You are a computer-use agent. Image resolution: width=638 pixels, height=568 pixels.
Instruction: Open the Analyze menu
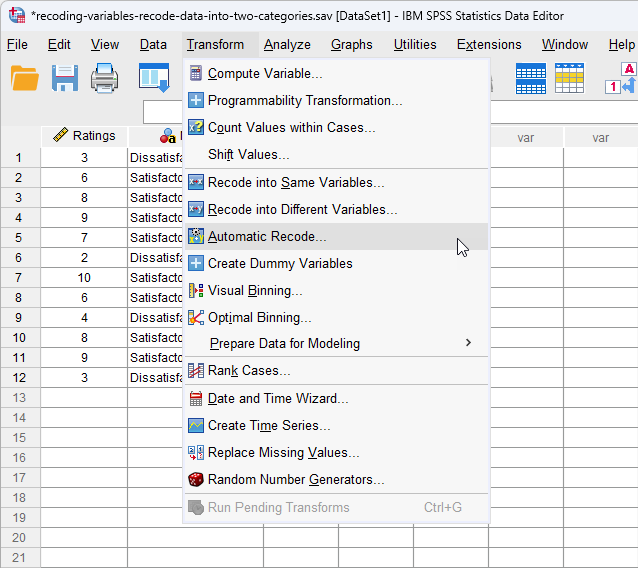pyautogui.click(x=287, y=44)
